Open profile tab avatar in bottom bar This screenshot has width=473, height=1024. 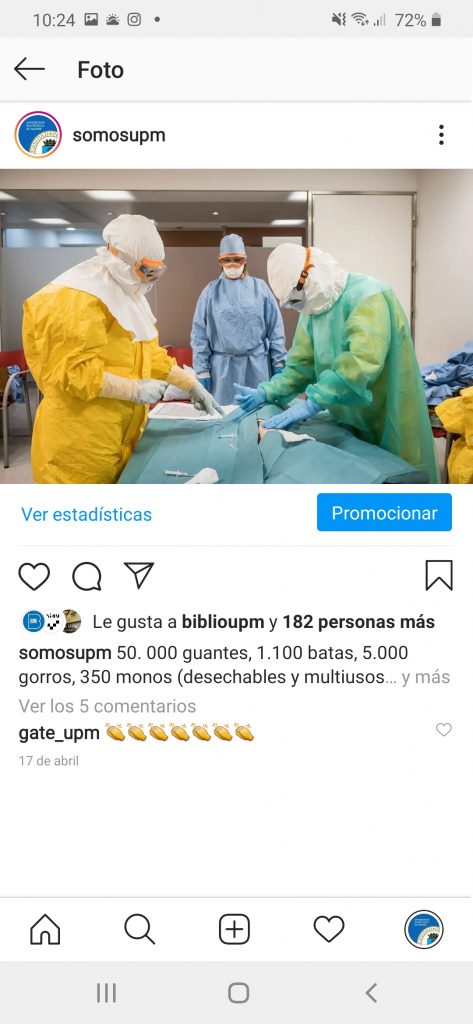423,929
